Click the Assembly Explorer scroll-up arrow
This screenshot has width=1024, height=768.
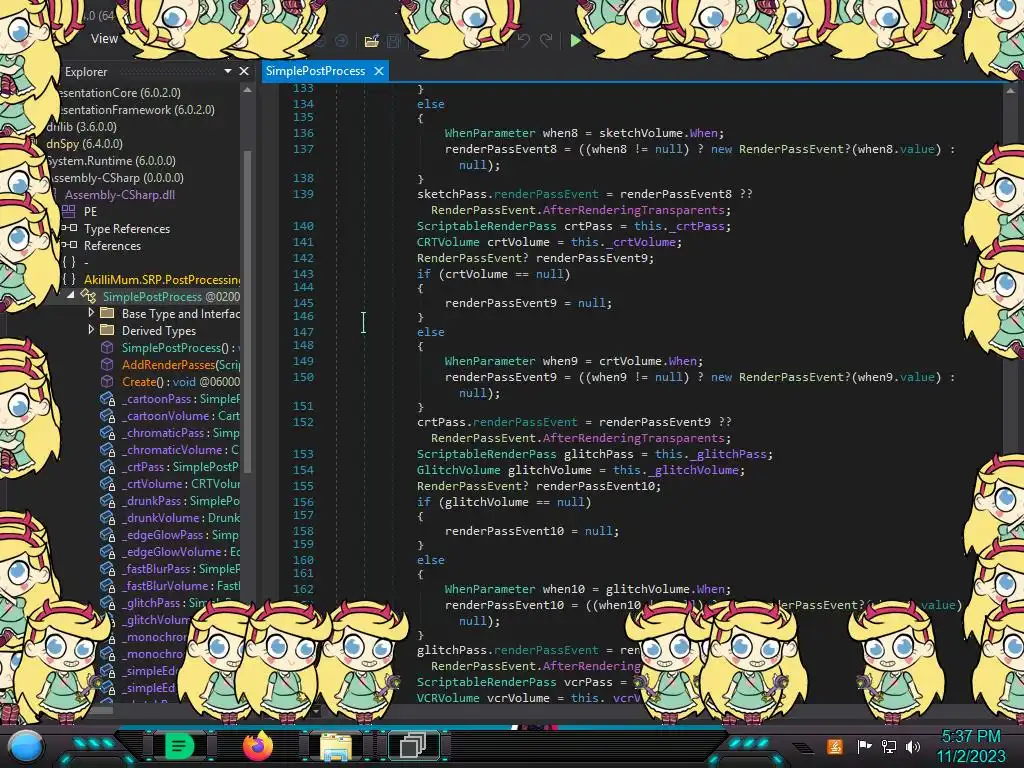point(248,90)
